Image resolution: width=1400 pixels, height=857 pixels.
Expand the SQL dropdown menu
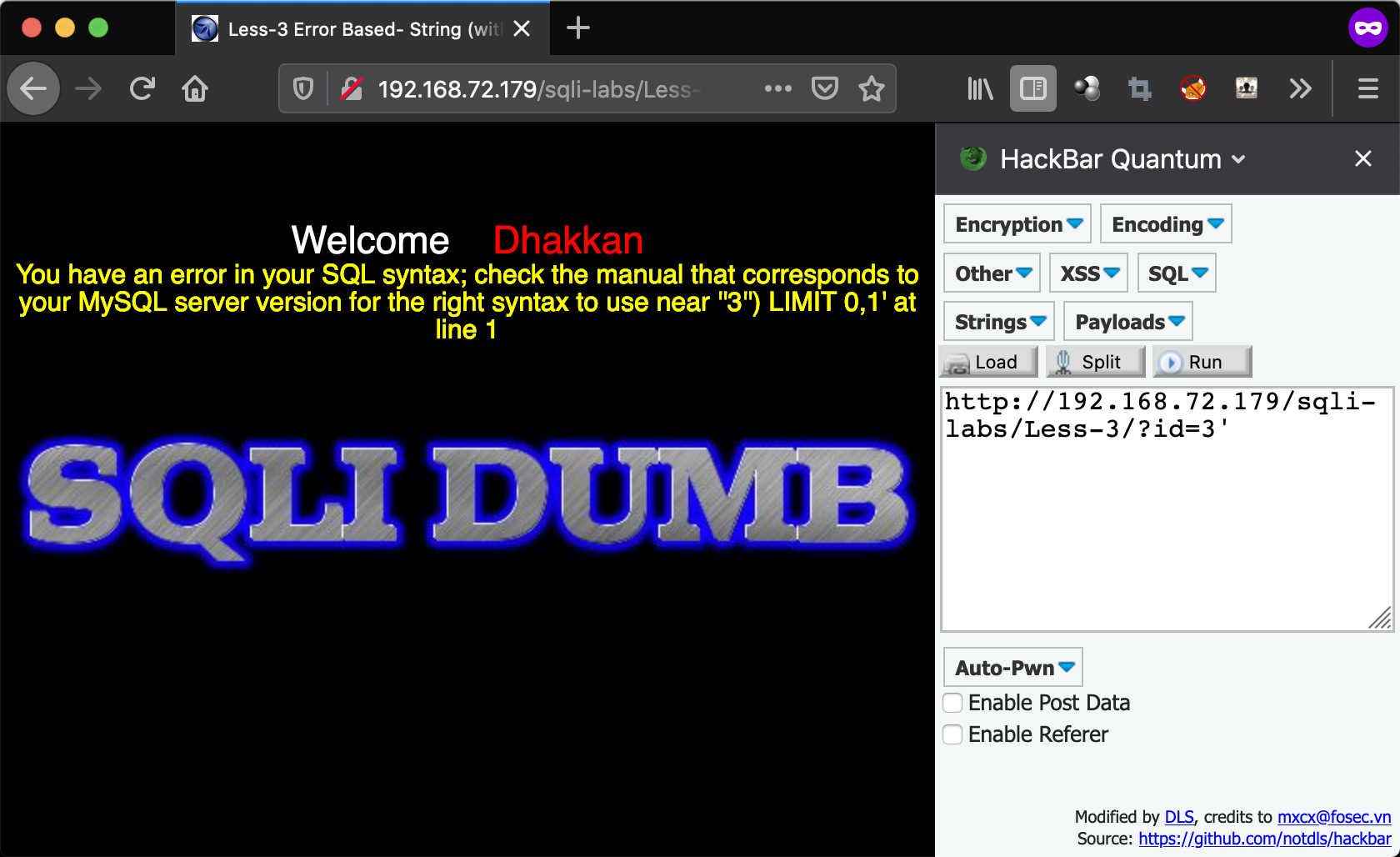coord(1177,273)
